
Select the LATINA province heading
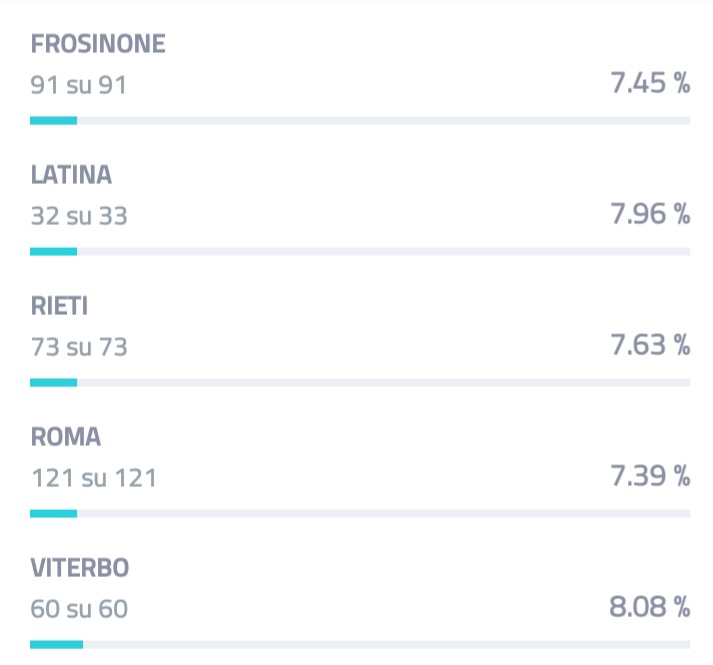tap(71, 175)
